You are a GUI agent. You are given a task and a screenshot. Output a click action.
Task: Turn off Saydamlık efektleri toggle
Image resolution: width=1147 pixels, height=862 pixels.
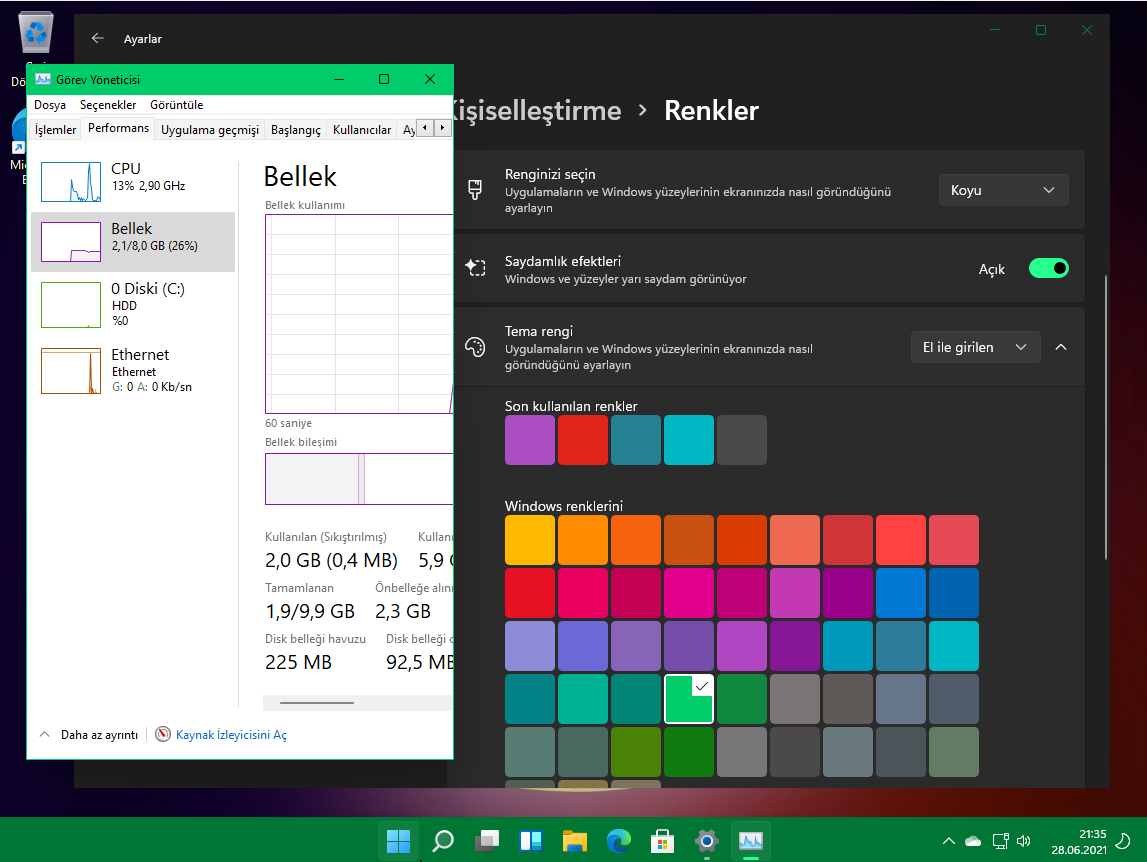pyautogui.click(x=1048, y=268)
